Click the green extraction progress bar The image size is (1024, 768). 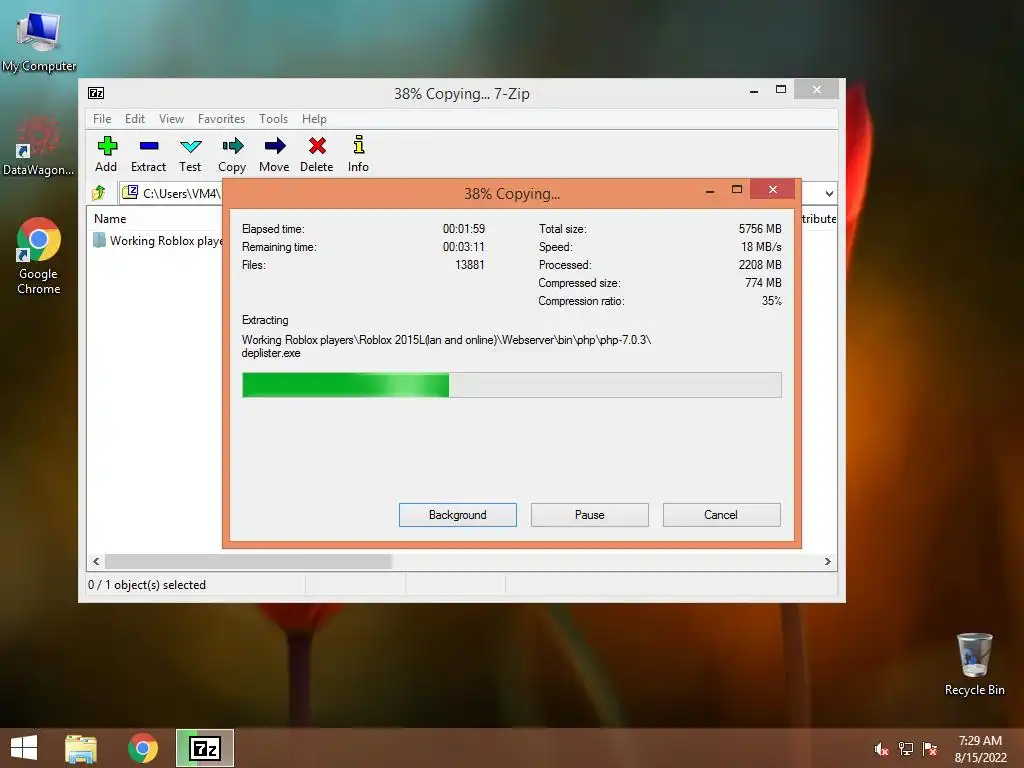[511, 385]
